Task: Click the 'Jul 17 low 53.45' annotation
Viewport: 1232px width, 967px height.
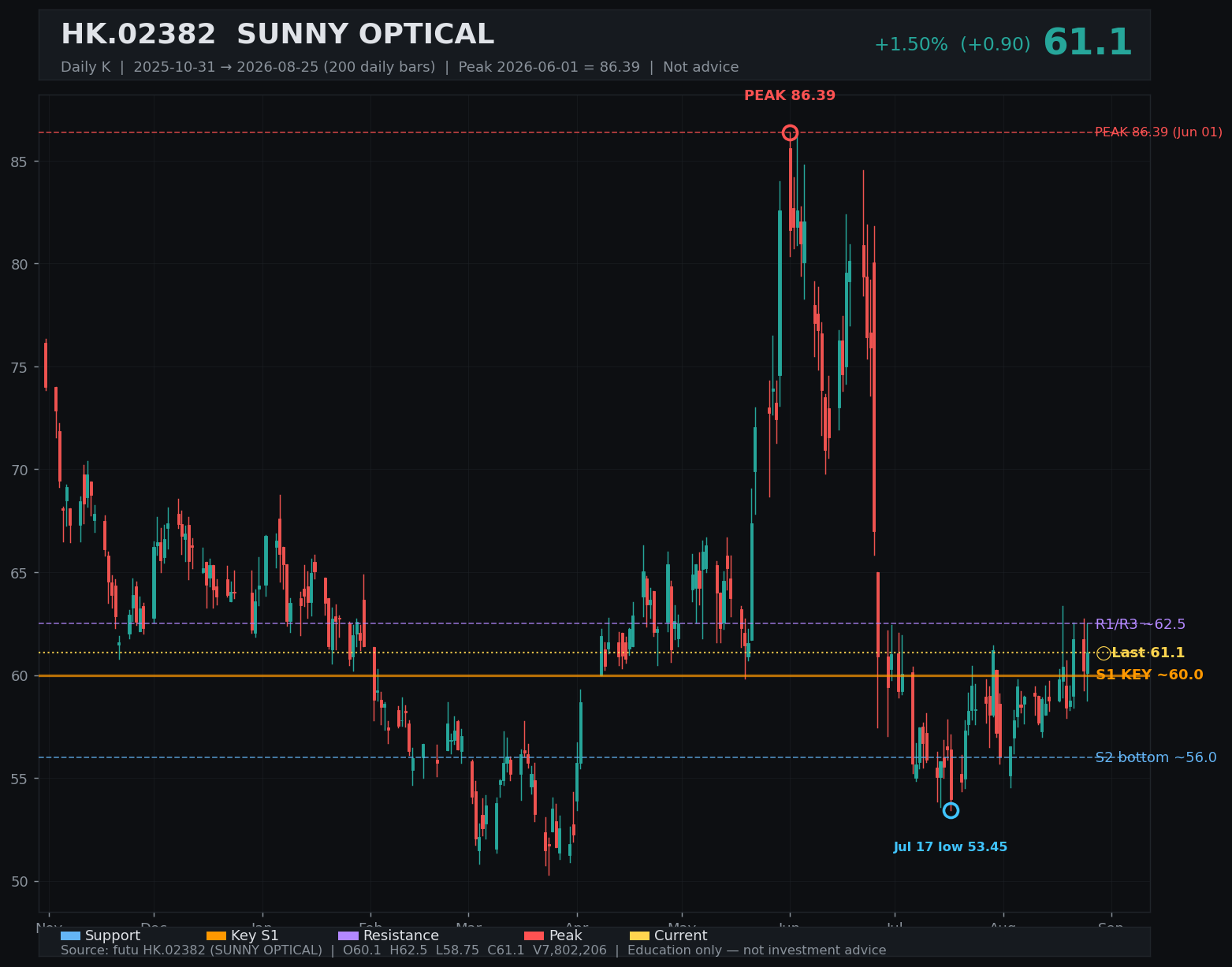Action: point(951,847)
